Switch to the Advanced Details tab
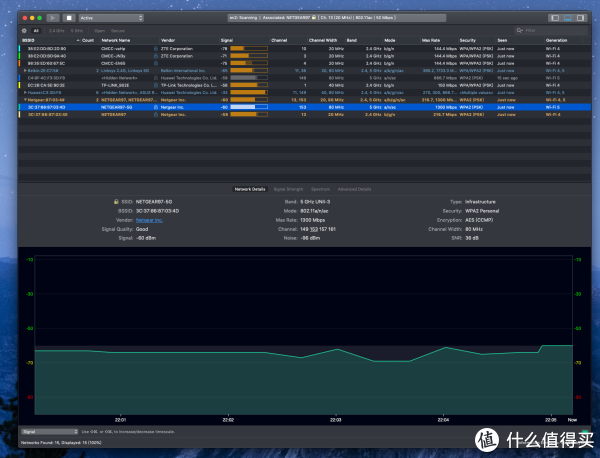The image size is (600, 458). point(354,189)
